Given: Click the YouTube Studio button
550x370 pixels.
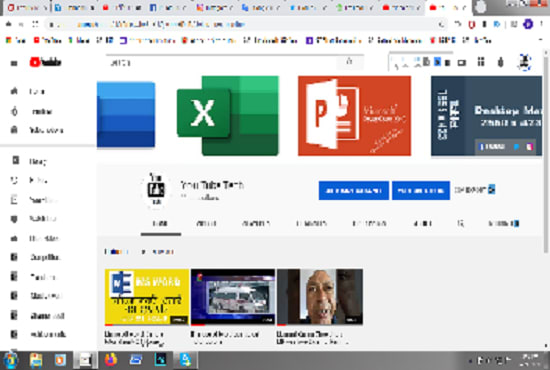Looking at the screenshot, I should click(x=421, y=190).
